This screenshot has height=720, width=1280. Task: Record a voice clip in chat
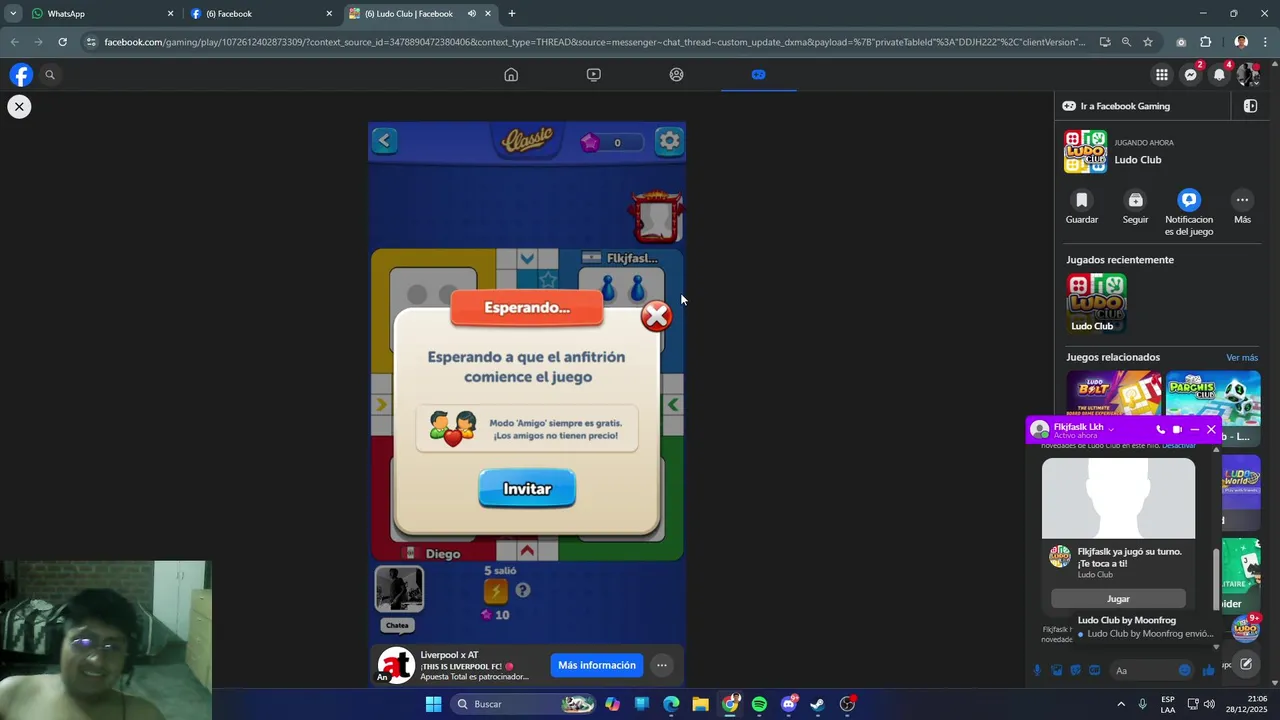pos(1037,670)
